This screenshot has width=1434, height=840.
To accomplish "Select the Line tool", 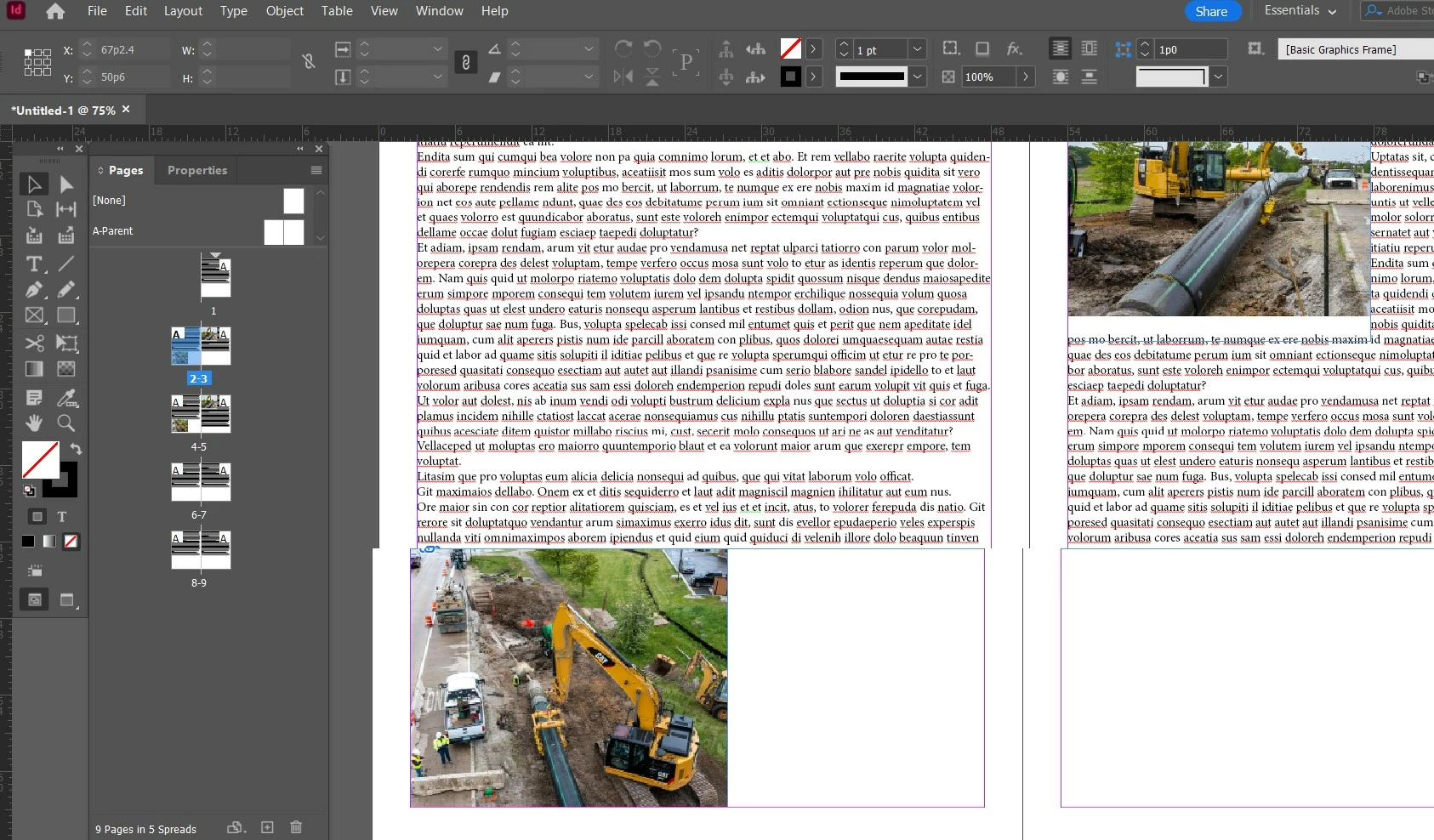I will (x=66, y=264).
